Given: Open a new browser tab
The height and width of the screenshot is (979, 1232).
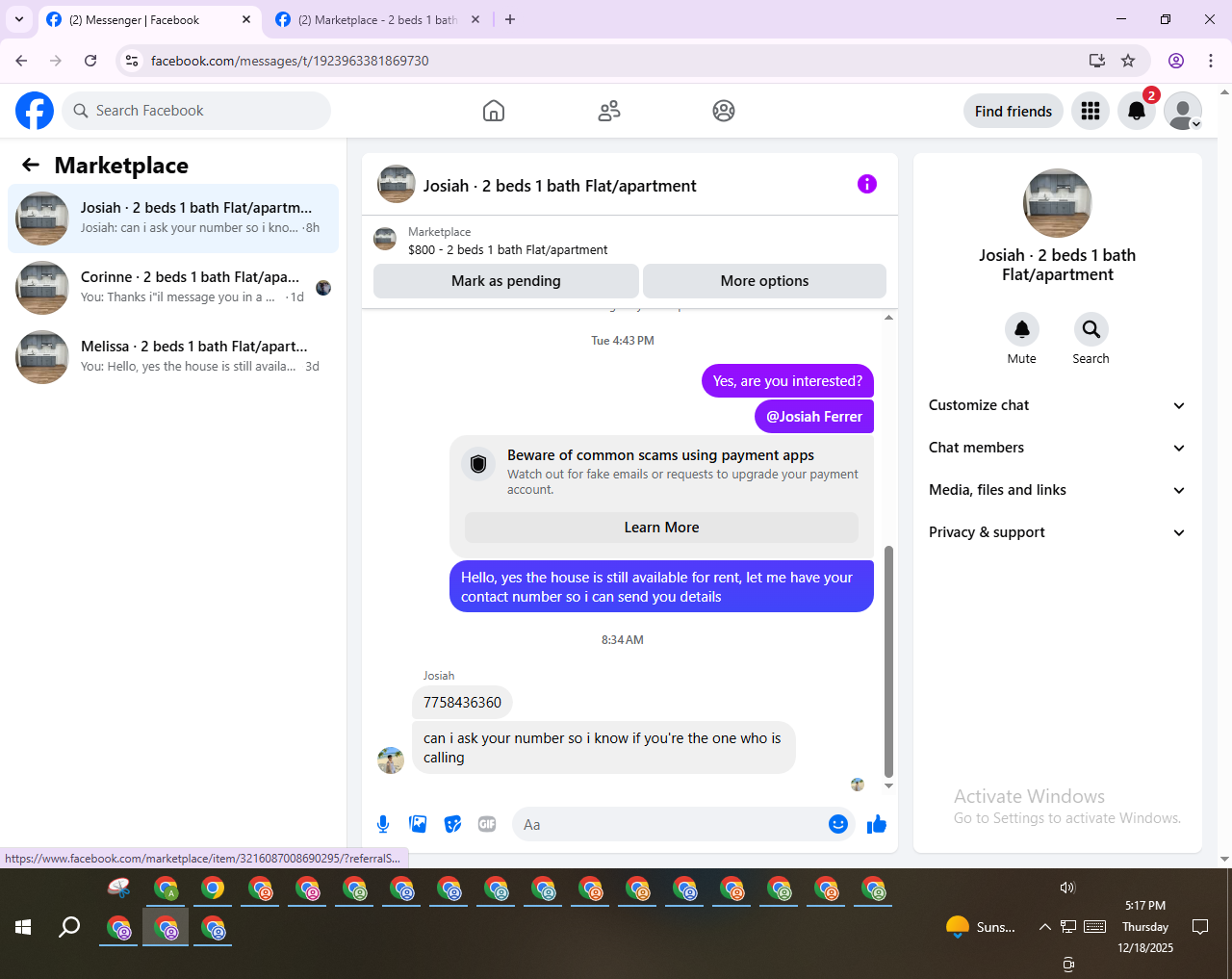Looking at the screenshot, I should pos(510,19).
